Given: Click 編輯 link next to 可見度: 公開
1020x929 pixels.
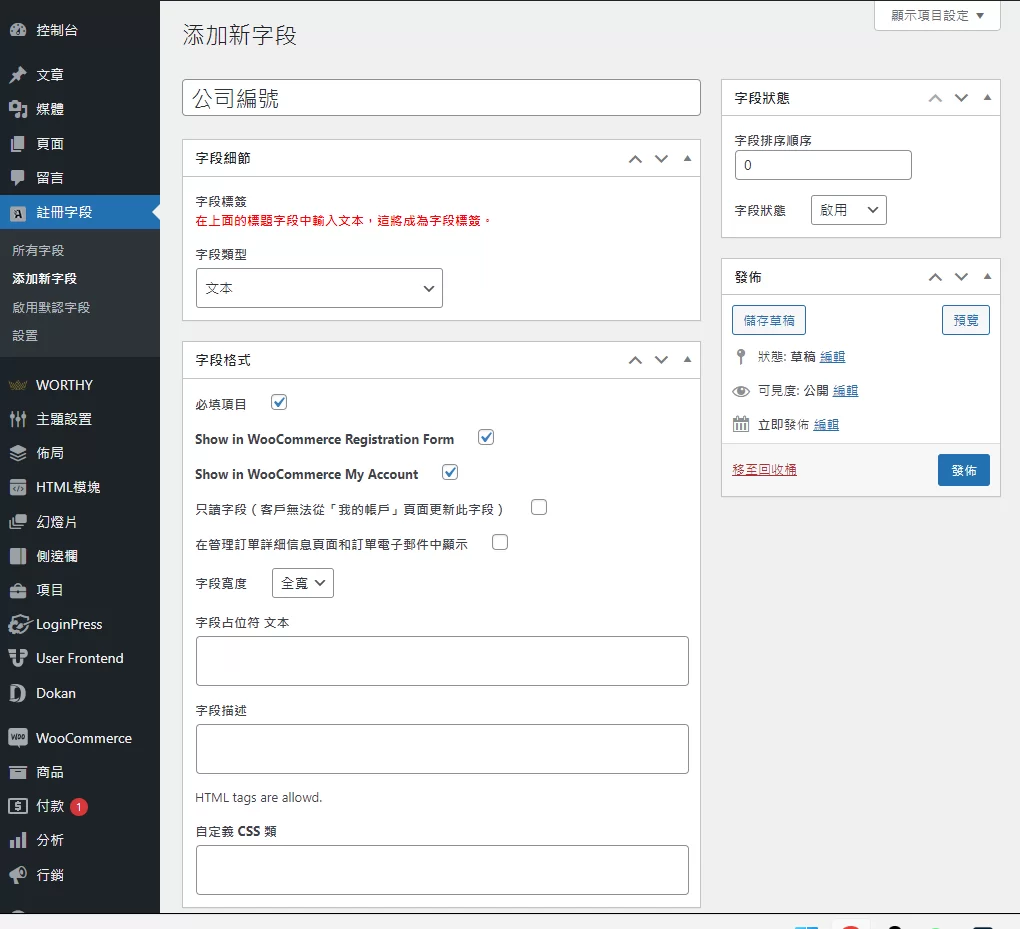Looking at the screenshot, I should (846, 391).
